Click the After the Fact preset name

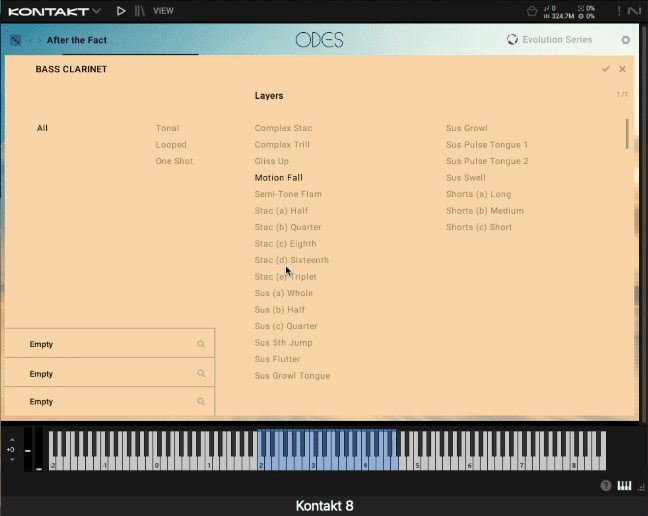pyautogui.click(x=76, y=40)
